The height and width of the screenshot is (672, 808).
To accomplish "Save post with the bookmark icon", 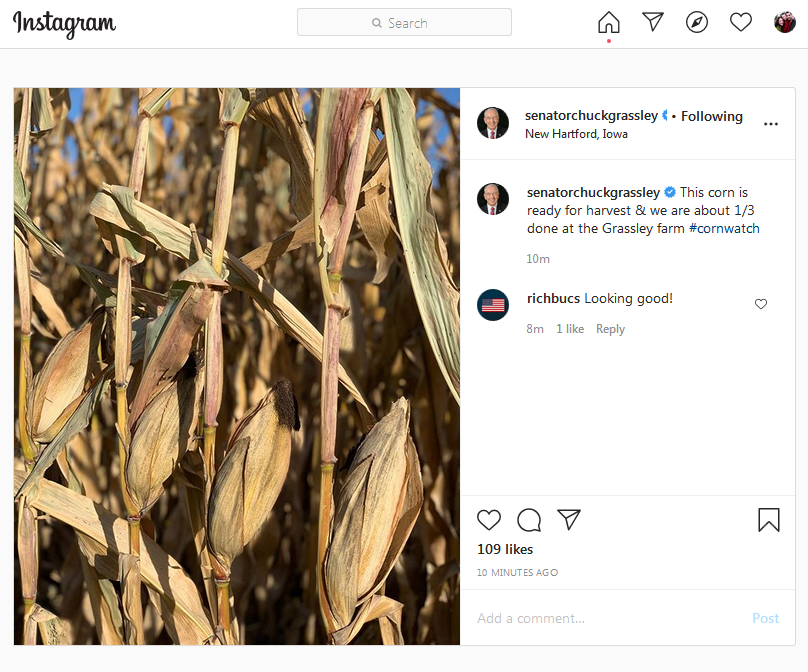I will tap(769, 519).
